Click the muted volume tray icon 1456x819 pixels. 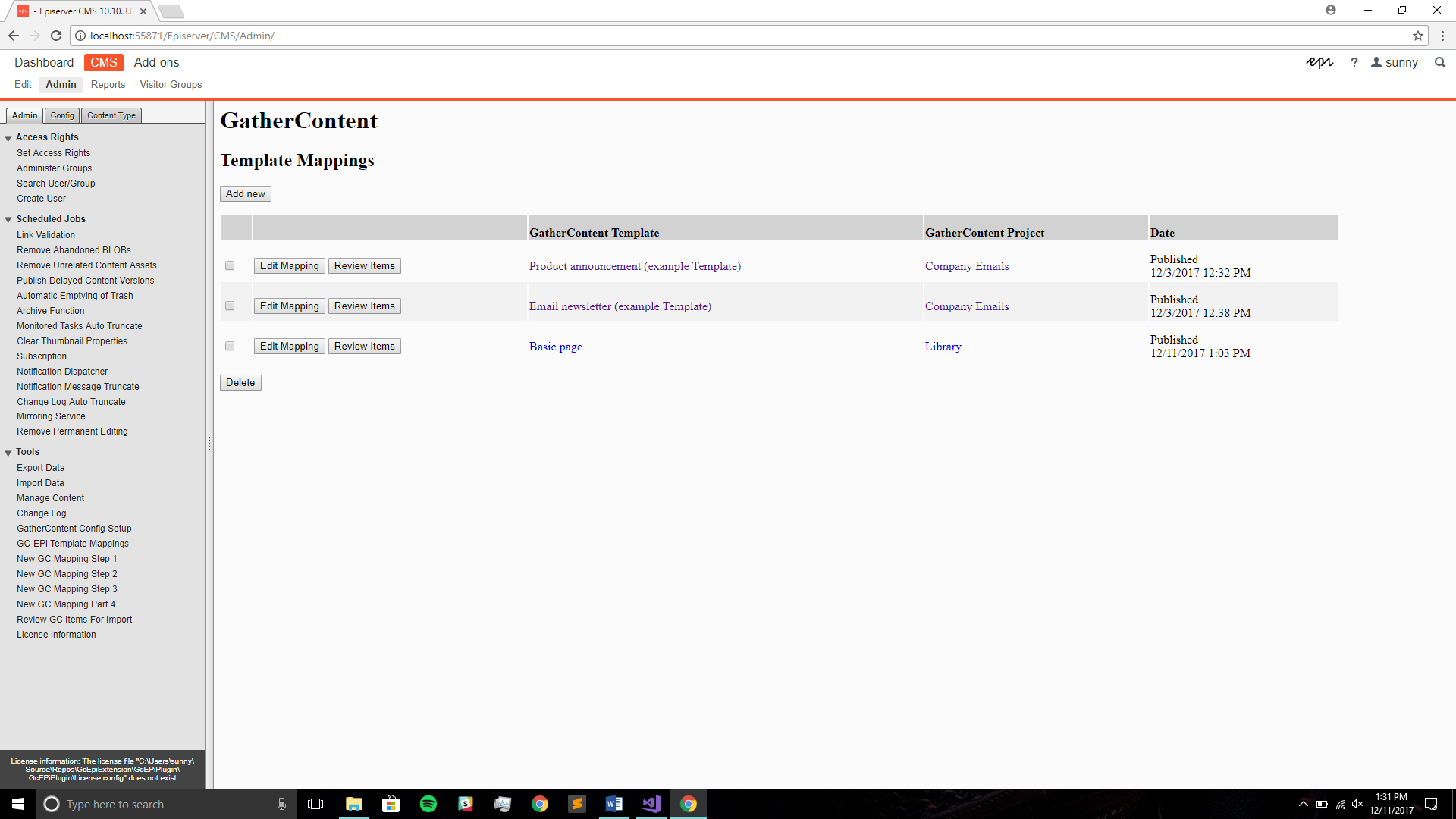[1357, 804]
